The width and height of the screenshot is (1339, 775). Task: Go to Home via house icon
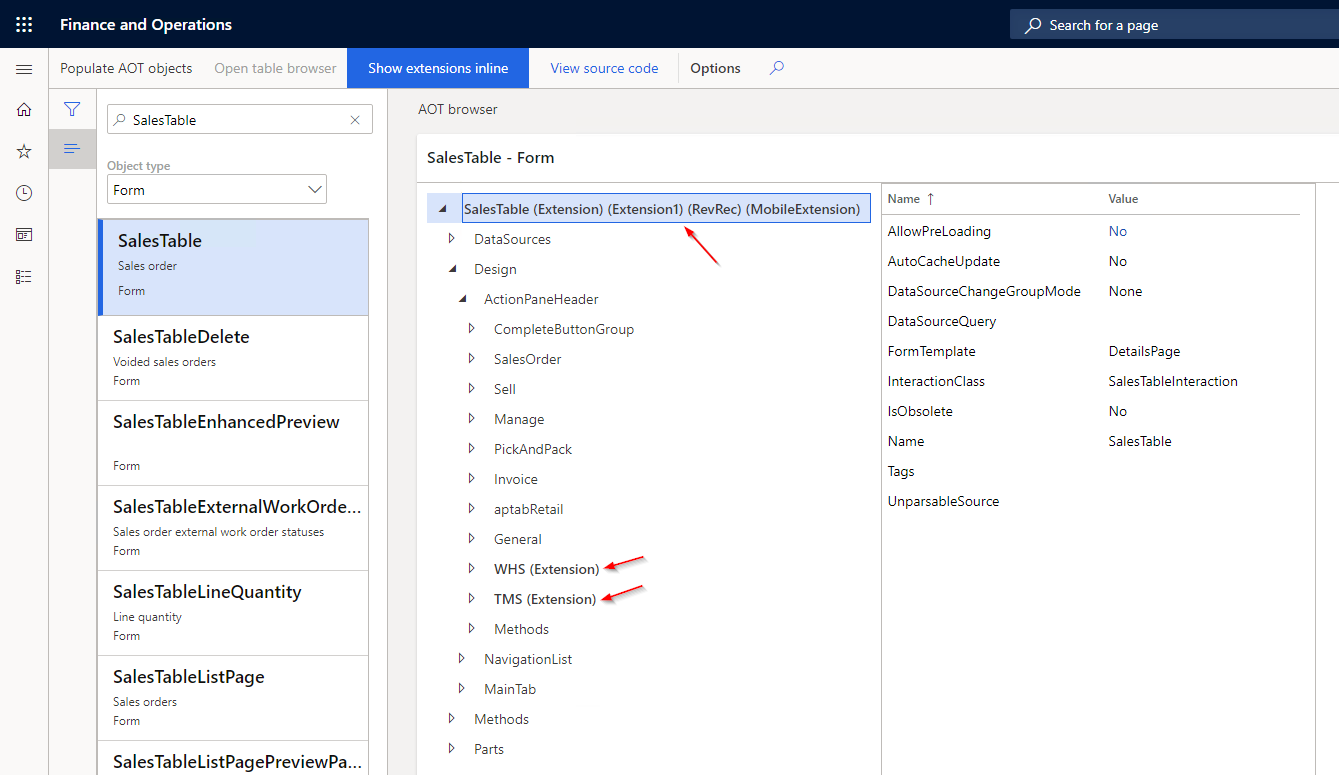coord(24,110)
